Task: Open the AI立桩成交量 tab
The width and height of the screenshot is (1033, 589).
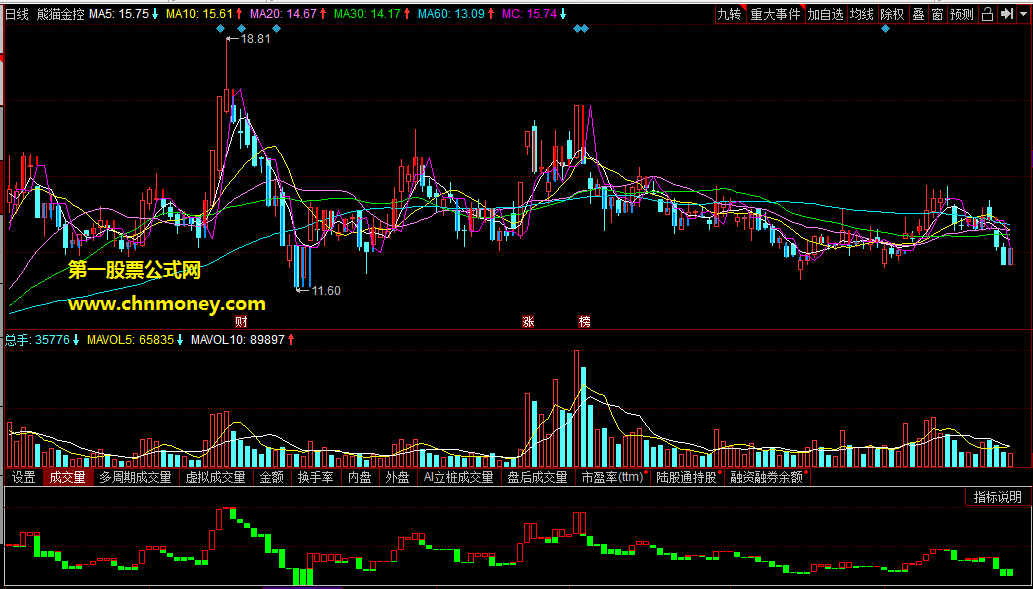Action: (459, 477)
